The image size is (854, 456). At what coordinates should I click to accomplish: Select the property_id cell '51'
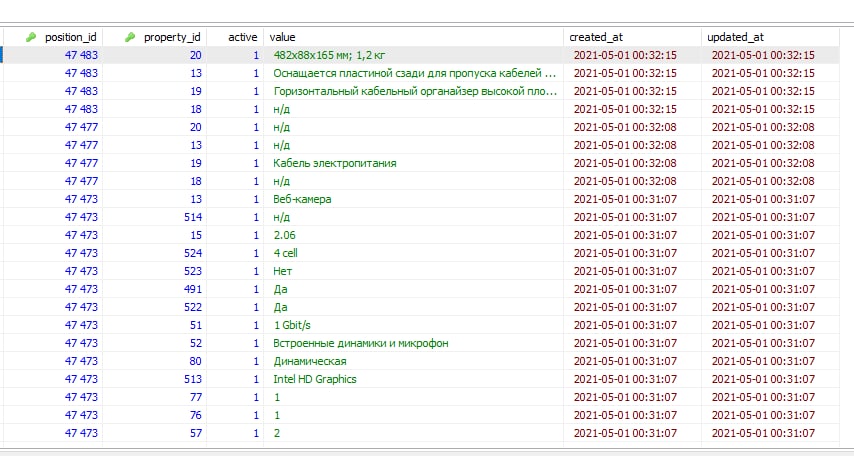[154, 325]
